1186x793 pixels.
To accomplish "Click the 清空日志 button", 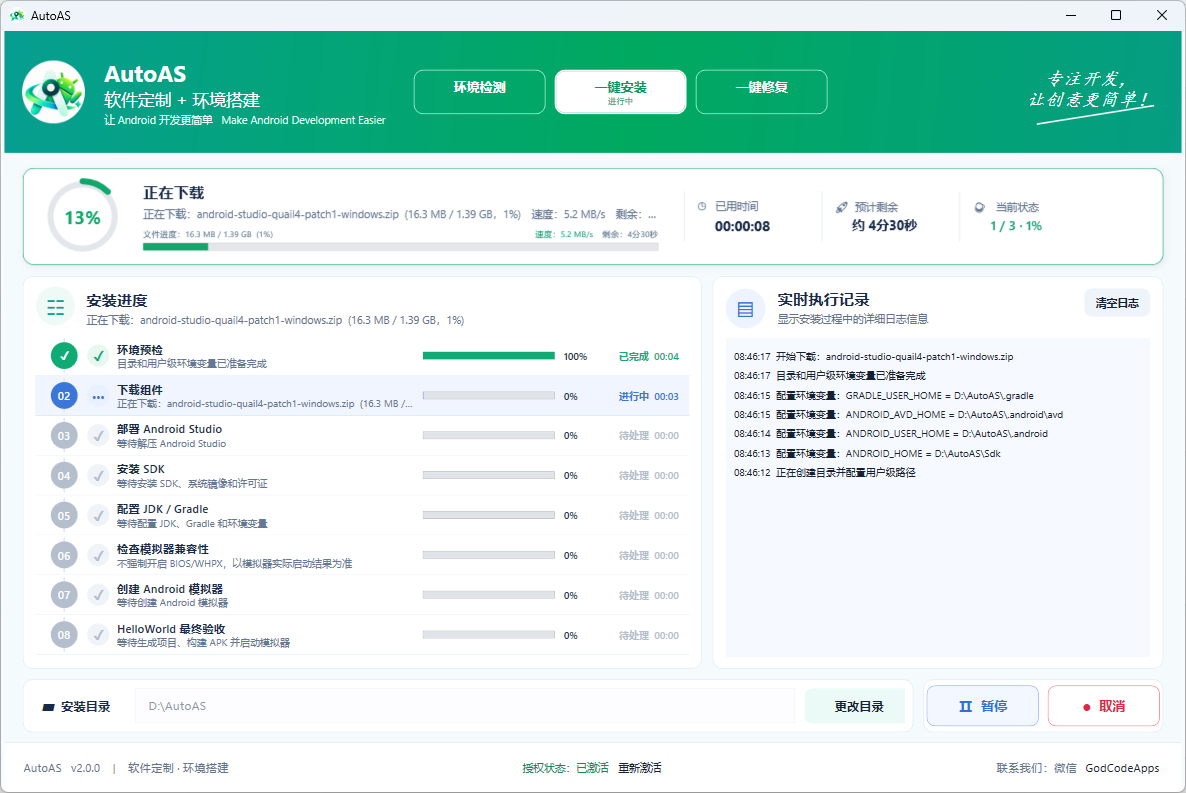I will 1117,303.
